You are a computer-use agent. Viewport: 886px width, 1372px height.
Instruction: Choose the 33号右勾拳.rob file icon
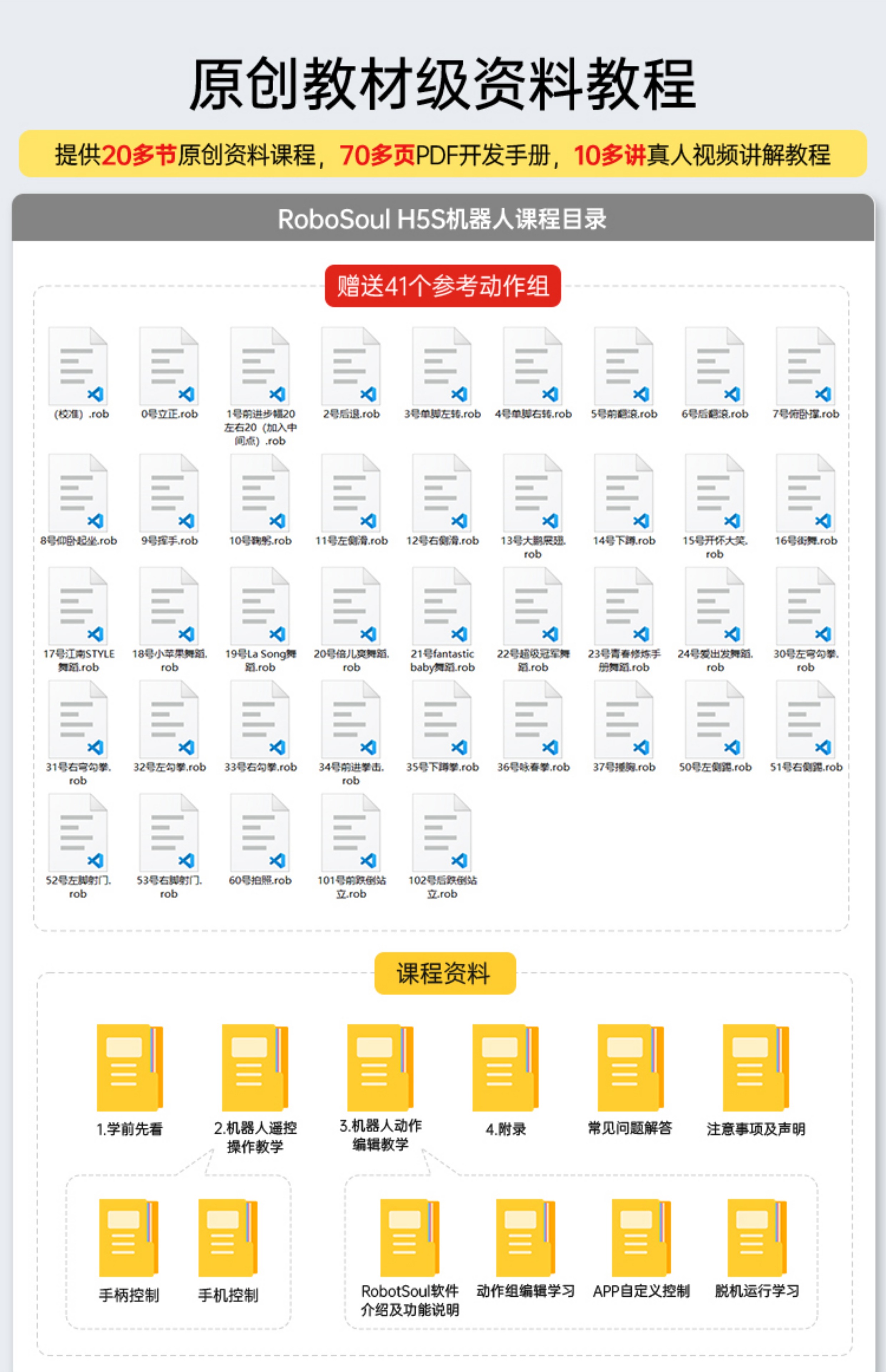point(259,720)
